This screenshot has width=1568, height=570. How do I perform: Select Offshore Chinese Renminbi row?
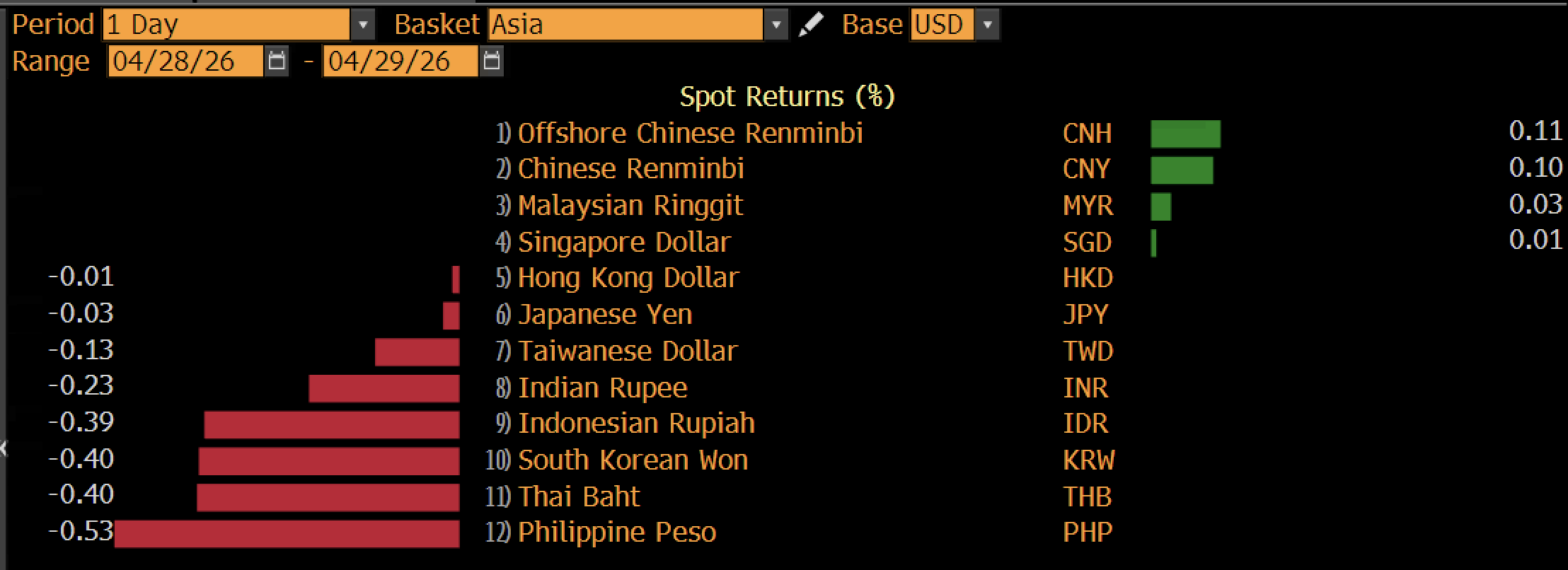690,134
